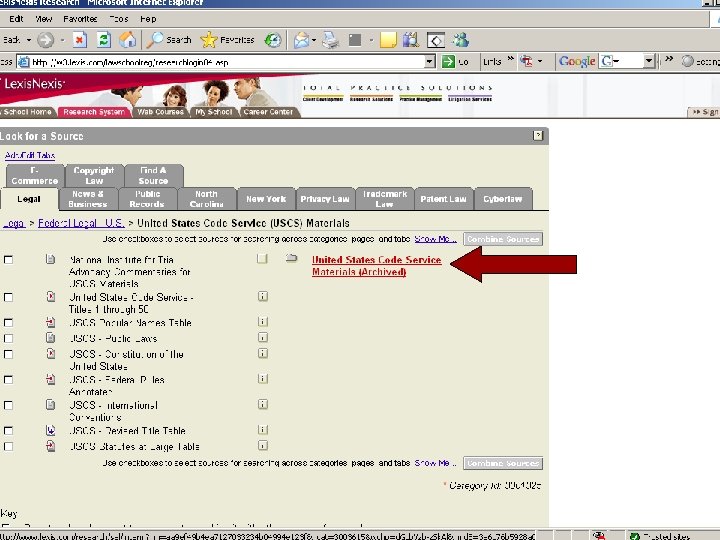Click the Print icon in toolbar
Image resolution: width=720 pixels, height=540 pixels.
coord(331,40)
